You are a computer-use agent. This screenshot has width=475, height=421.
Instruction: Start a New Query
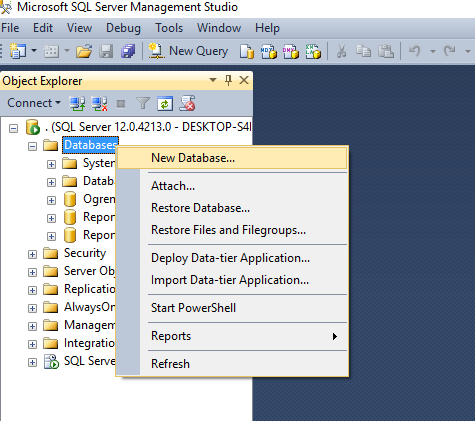pyautogui.click(x=188, y=51)
